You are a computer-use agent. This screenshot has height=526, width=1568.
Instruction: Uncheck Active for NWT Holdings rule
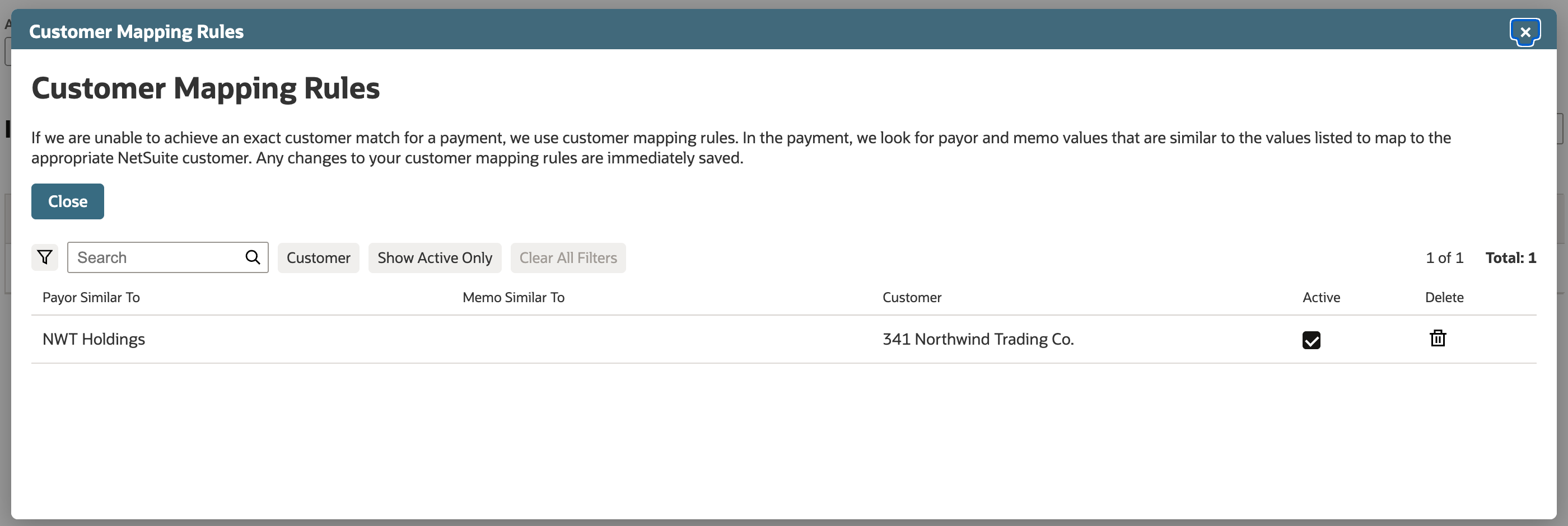[x=1311, y=340]
